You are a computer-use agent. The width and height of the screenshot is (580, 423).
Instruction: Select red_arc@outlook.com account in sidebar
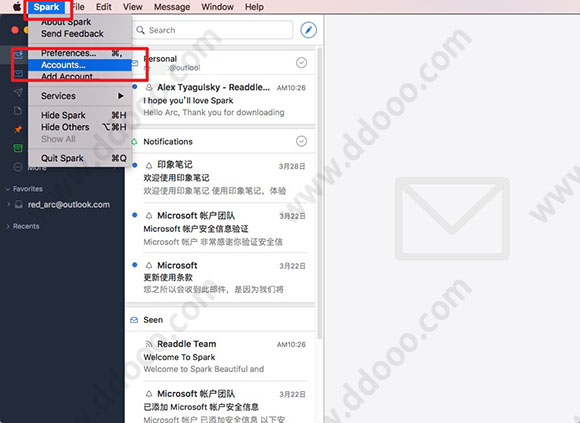click(x=69, y=204)
